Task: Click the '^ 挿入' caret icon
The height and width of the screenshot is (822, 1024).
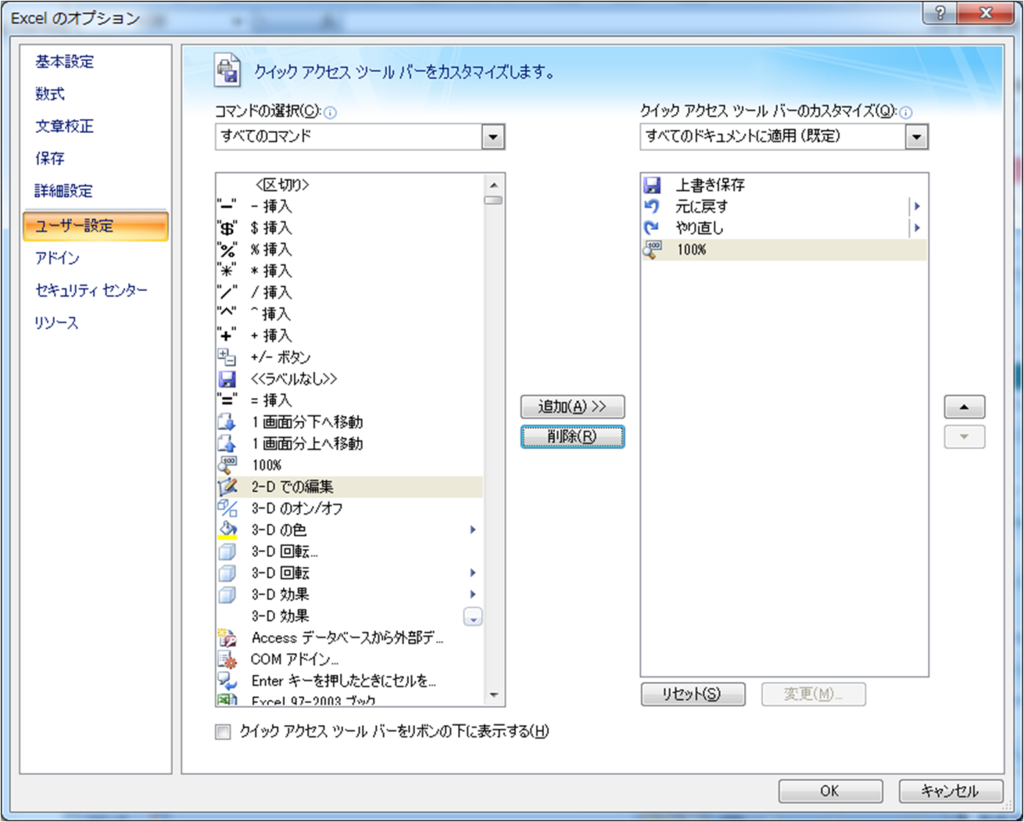Action: click(227, 314)
